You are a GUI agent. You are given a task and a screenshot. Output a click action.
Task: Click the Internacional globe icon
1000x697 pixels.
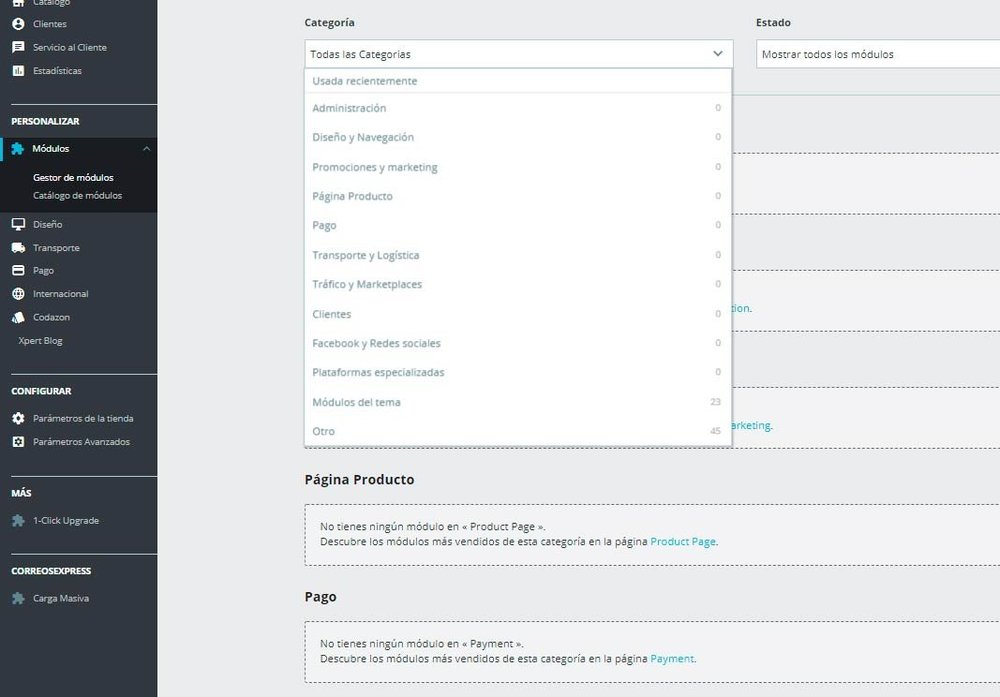(18, 294)
